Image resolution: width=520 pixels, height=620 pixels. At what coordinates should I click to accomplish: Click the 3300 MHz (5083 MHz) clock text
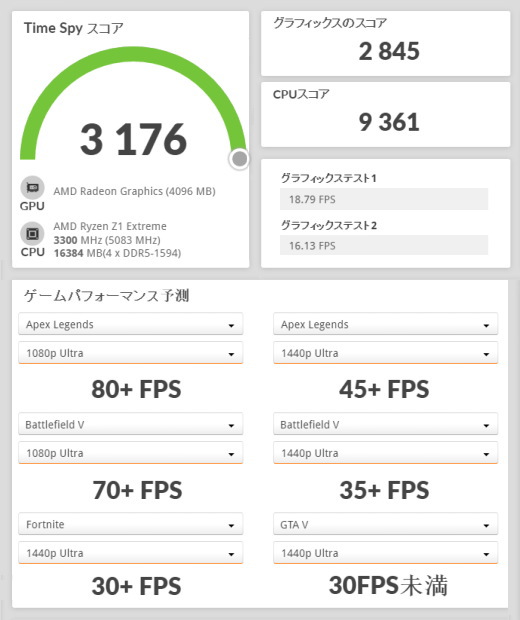(x=107, y=240)
